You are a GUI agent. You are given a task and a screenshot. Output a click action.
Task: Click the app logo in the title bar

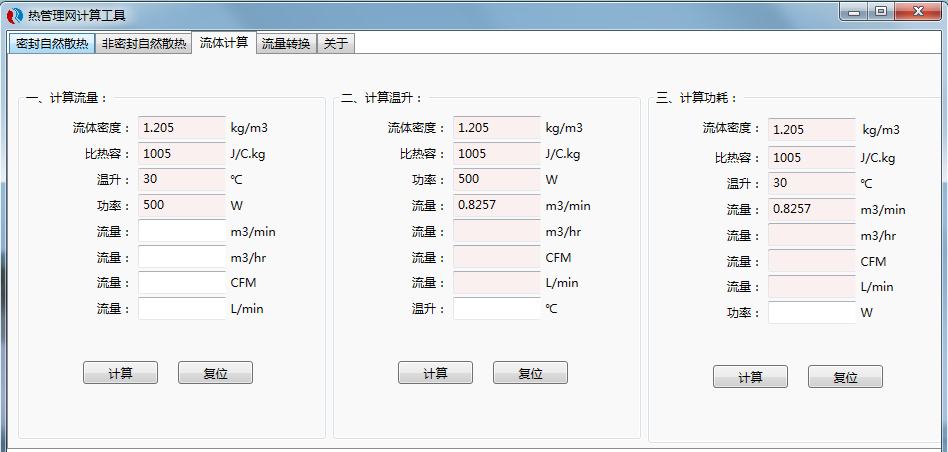pyautogui.click(x=15, y=15)
